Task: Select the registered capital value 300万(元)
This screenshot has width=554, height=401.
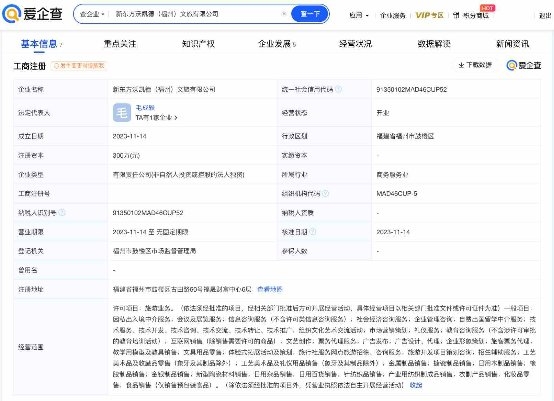Action: click(x=126, y=155)
